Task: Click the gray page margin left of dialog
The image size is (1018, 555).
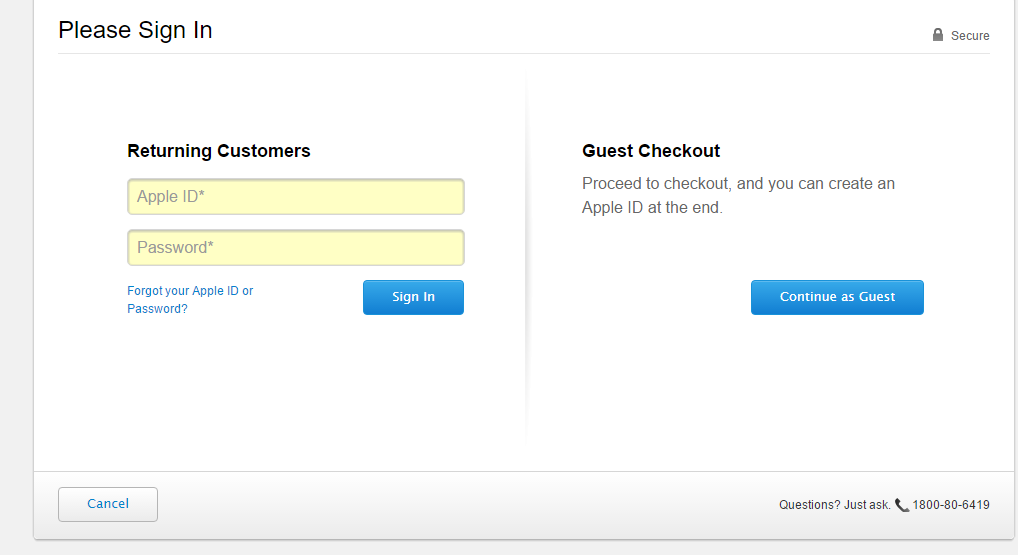Action: (x=16, y=277)
